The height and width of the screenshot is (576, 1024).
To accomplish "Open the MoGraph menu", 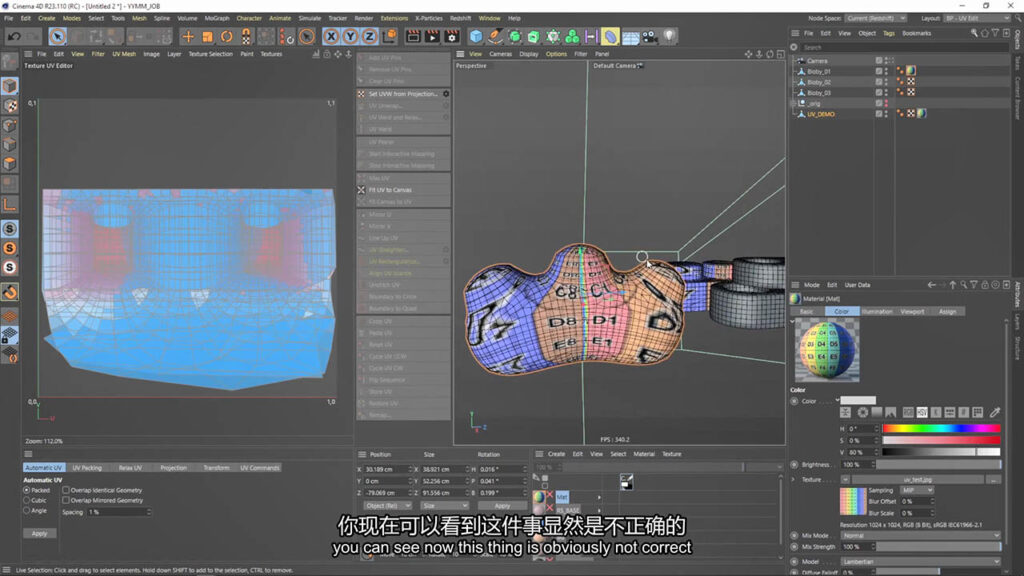I will pos(217,18).
